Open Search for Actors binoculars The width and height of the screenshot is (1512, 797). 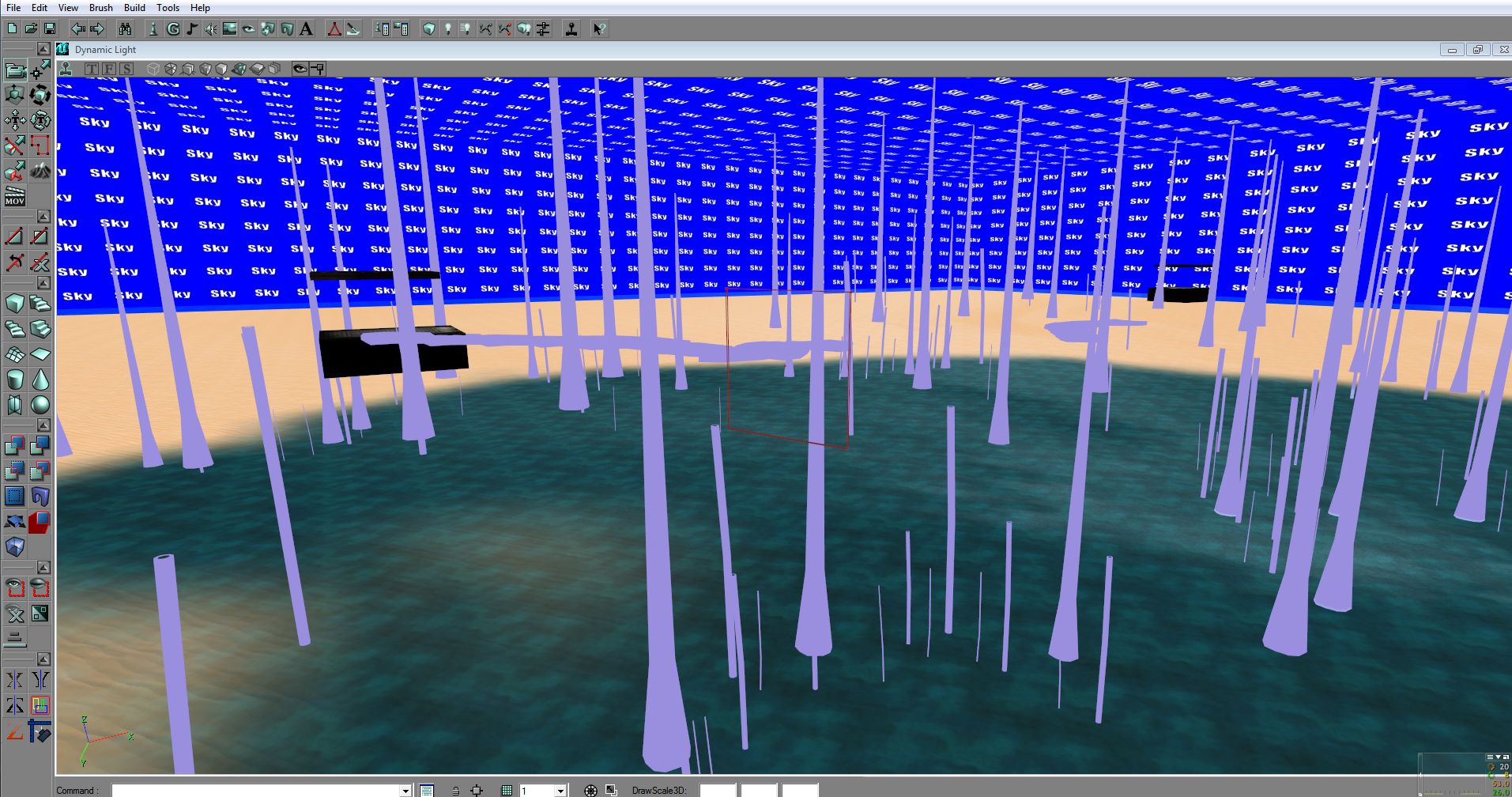pyautogui.click(x=125, y=29)
